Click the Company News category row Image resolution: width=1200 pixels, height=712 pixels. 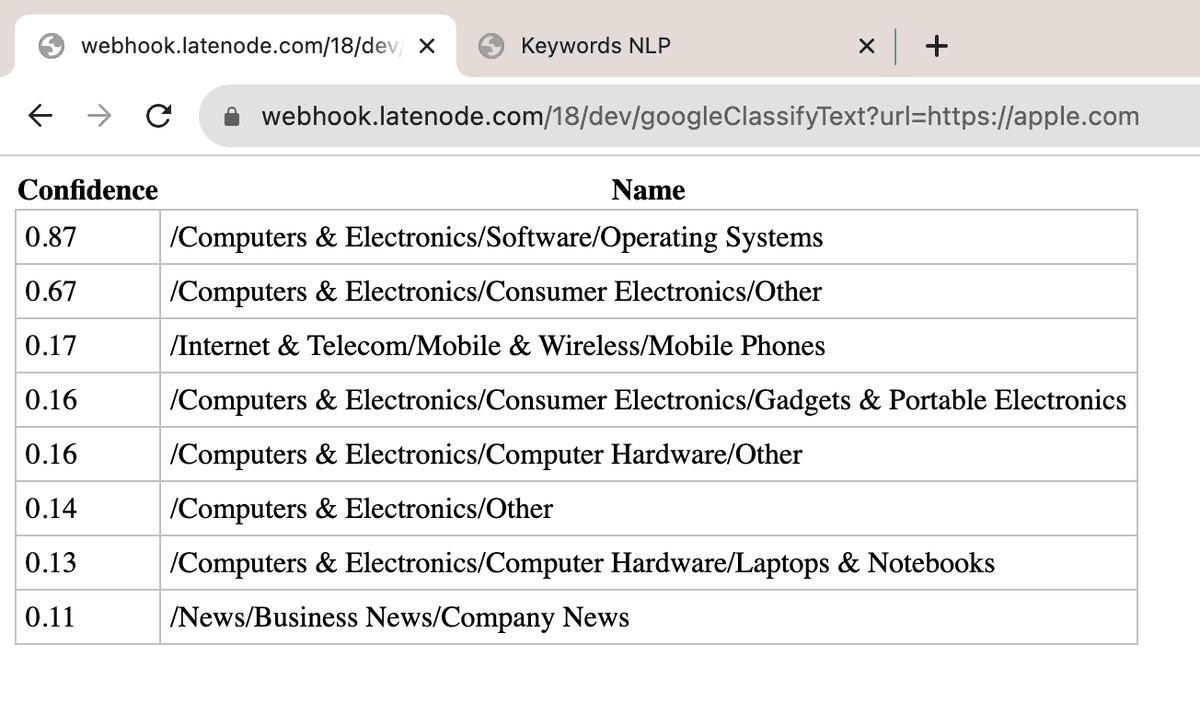[400, 617]
